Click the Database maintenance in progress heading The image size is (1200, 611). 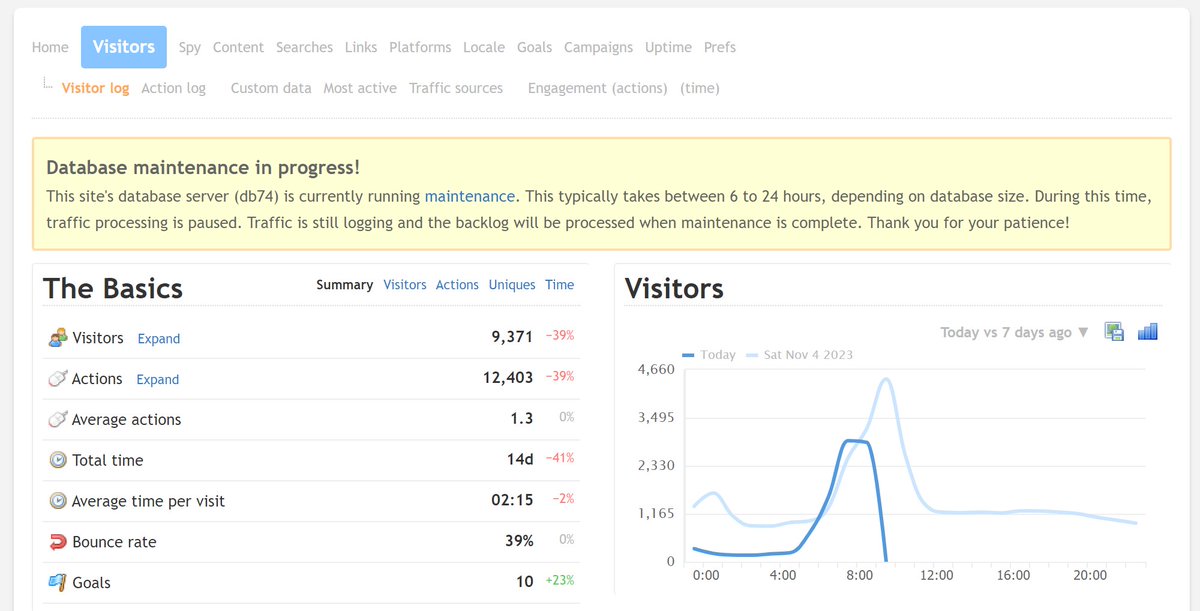click(x=203, y=167)
